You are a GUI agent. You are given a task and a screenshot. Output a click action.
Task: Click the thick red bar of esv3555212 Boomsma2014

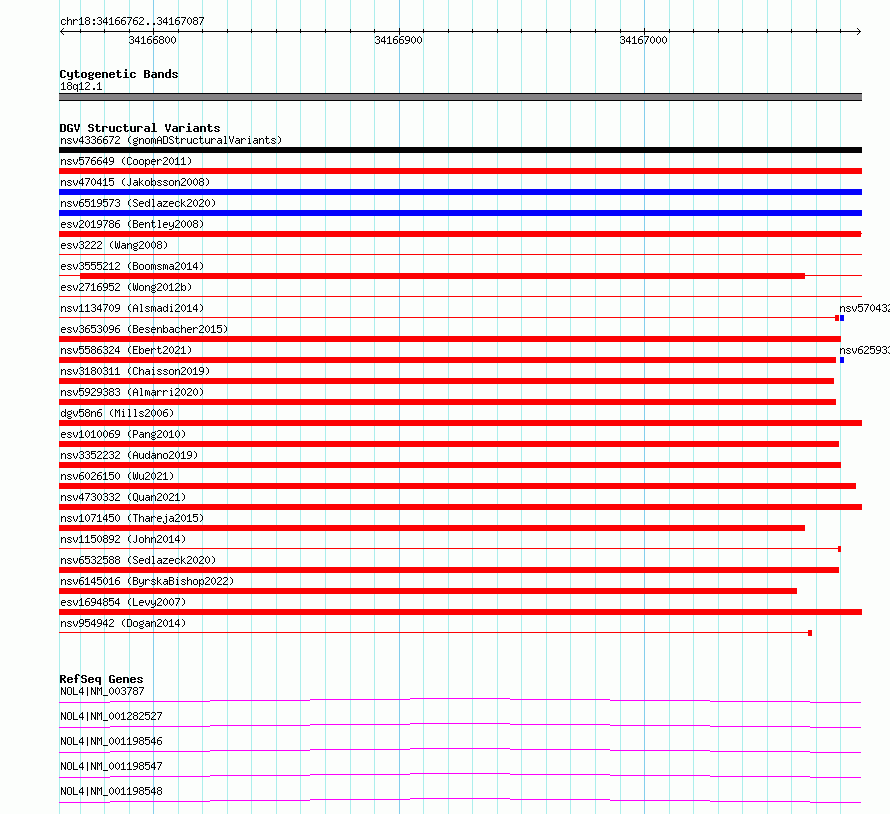coord(442,276)
